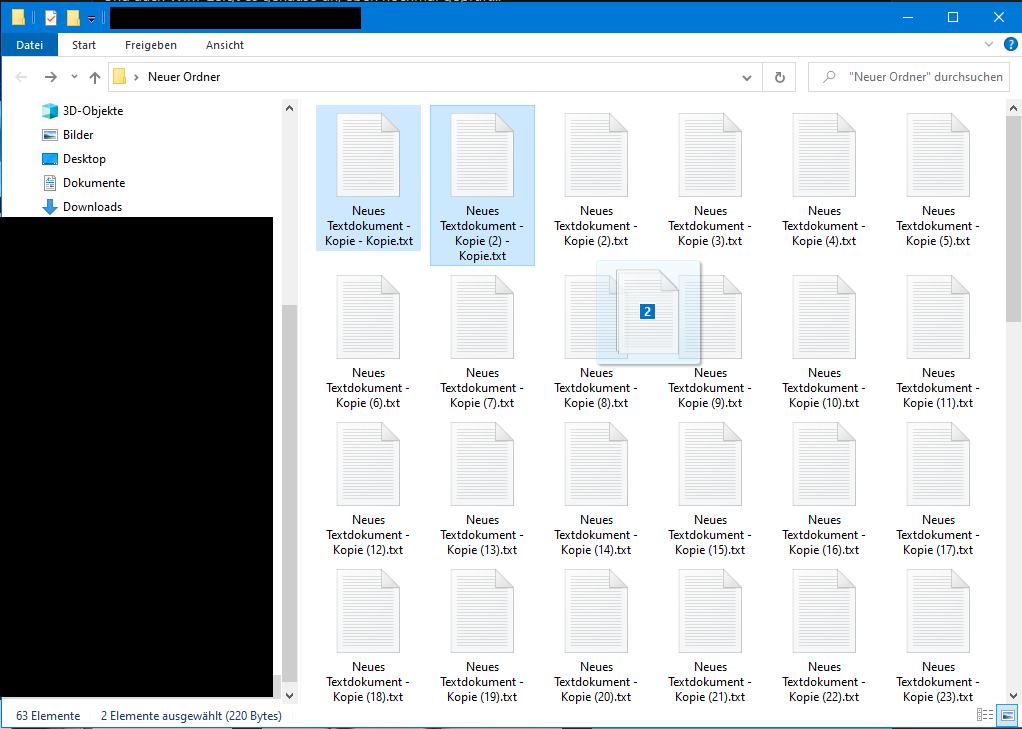The width and height of the screenshot is (1022, 729).
Task: Switch to large icons view layout
Action: point(1008,715)
